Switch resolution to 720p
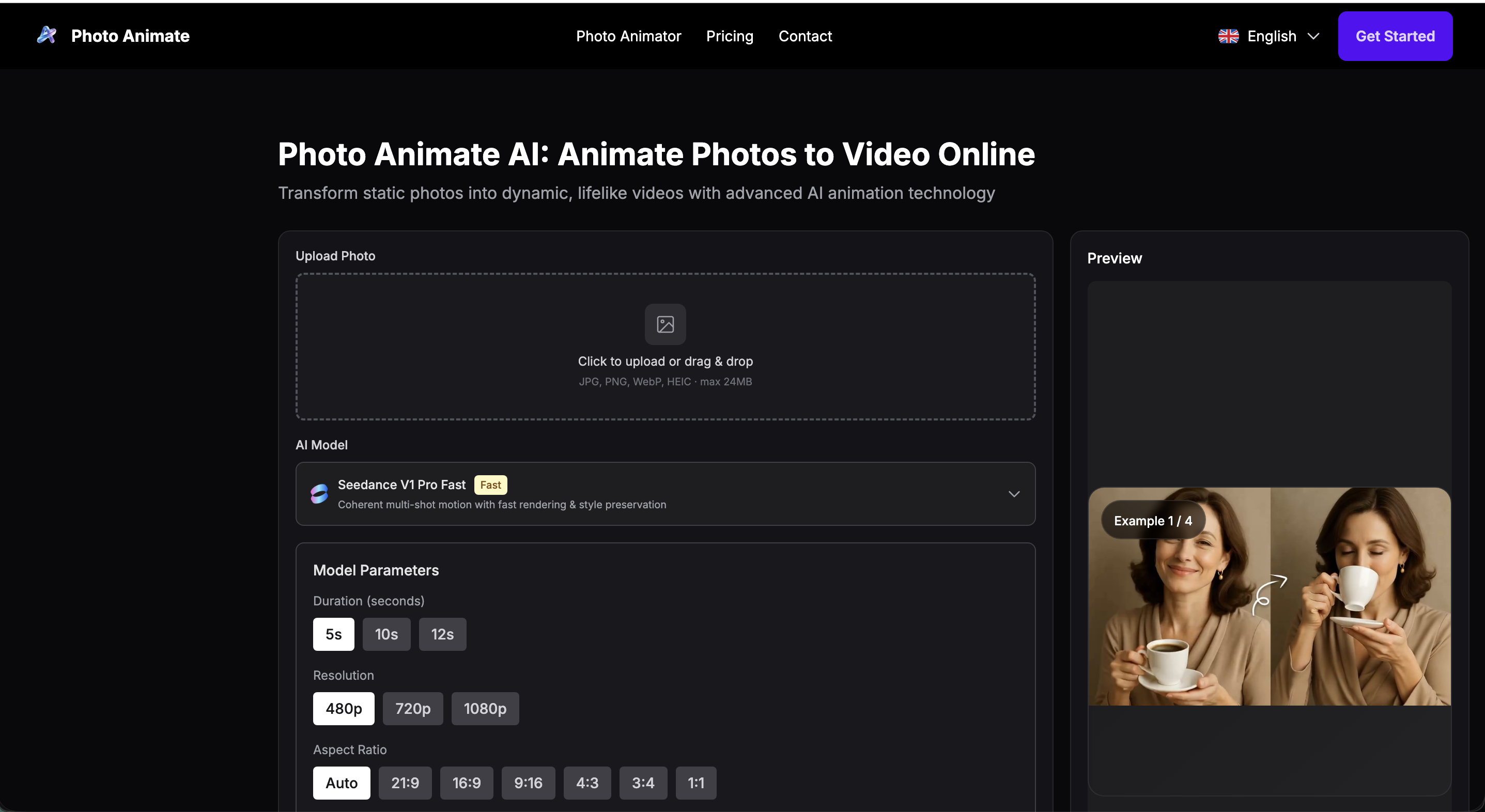The width and height of the screenshot is (1485, 812). click(412, 708)
